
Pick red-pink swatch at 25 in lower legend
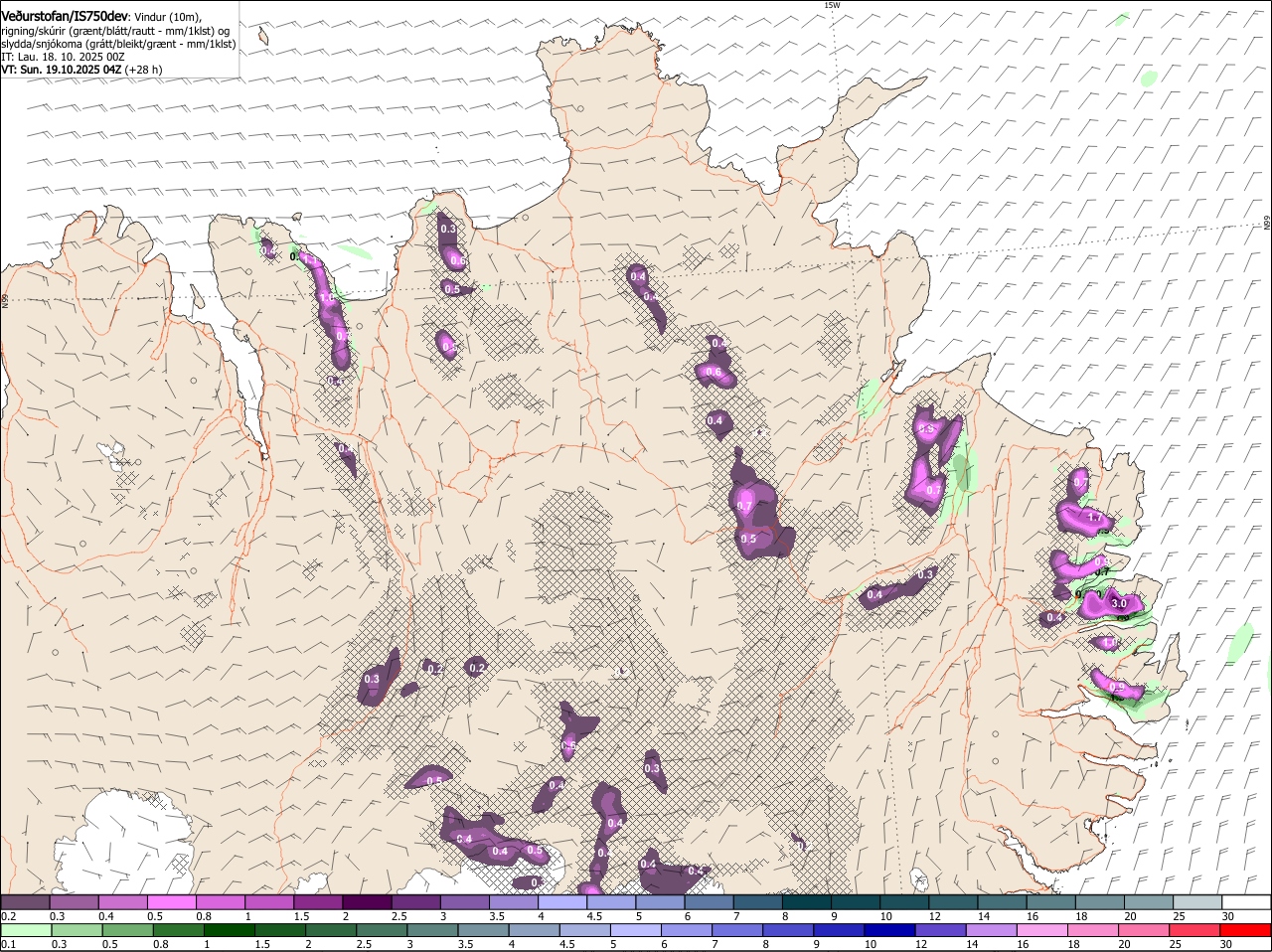coord(1194,930)
